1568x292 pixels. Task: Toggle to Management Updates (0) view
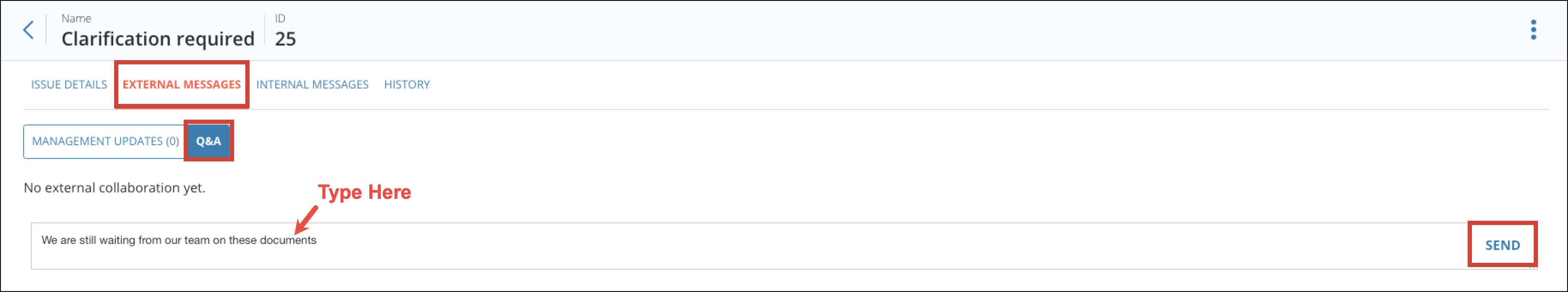tap(106, 141)
